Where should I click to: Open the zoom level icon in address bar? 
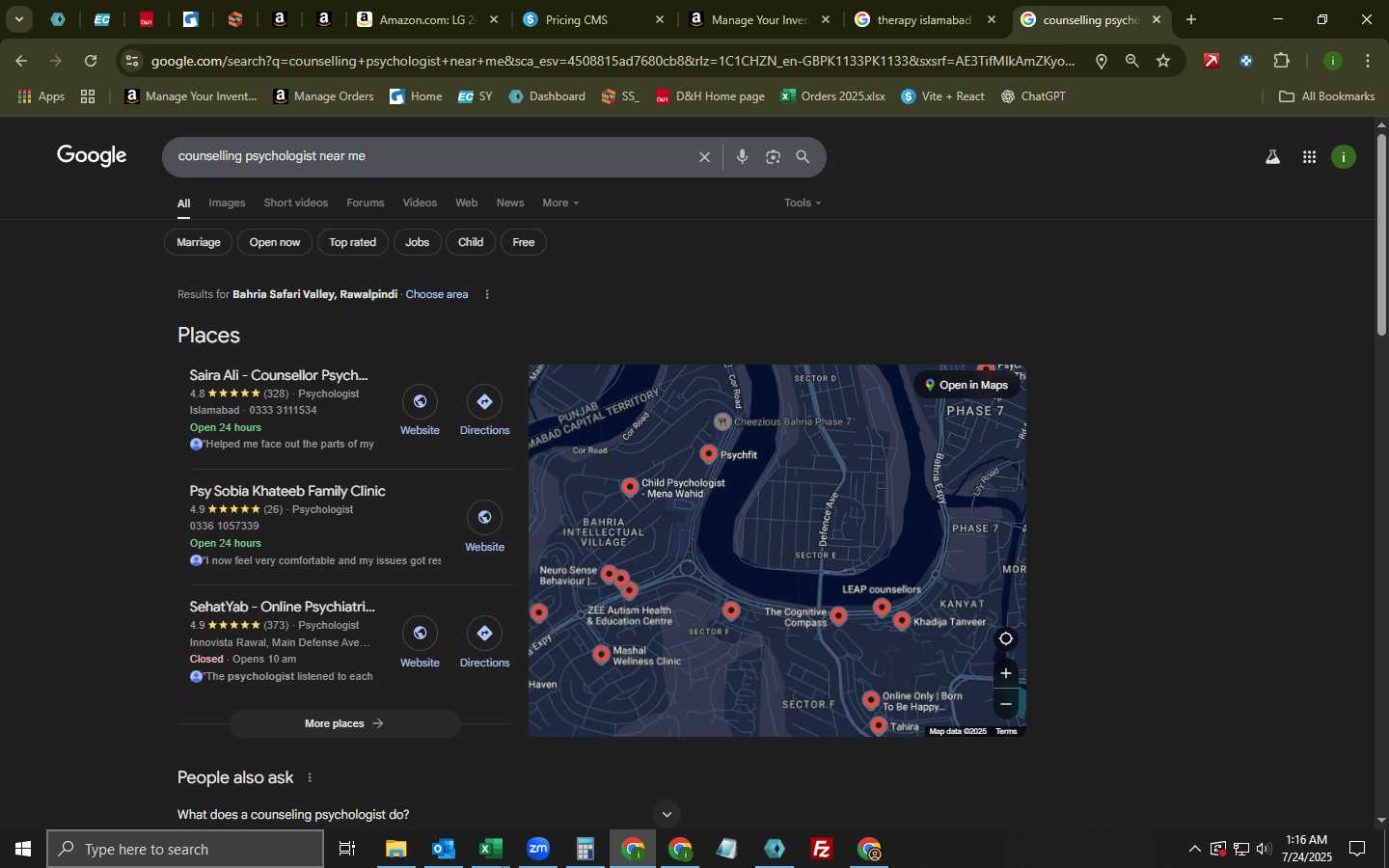[1131, 61]
